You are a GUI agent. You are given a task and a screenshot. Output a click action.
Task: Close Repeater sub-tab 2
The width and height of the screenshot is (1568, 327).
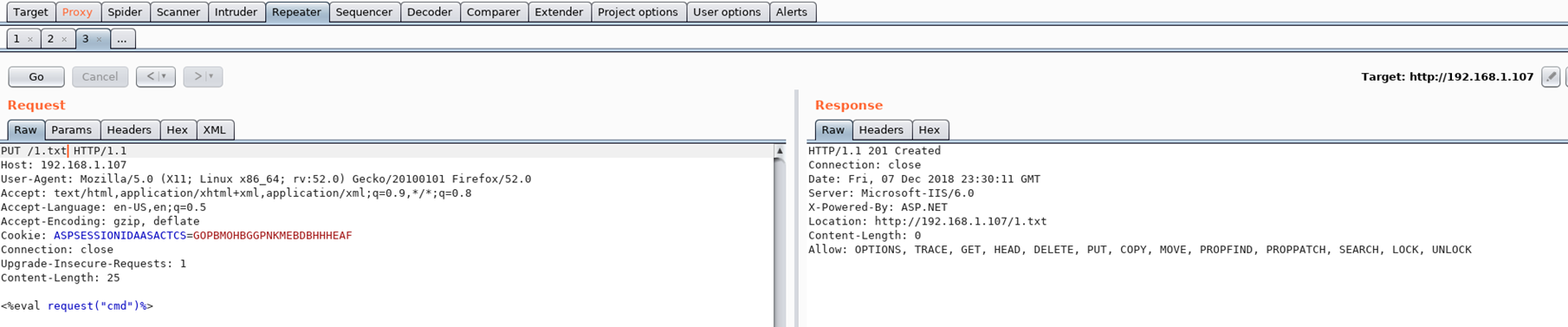(64, 40)
